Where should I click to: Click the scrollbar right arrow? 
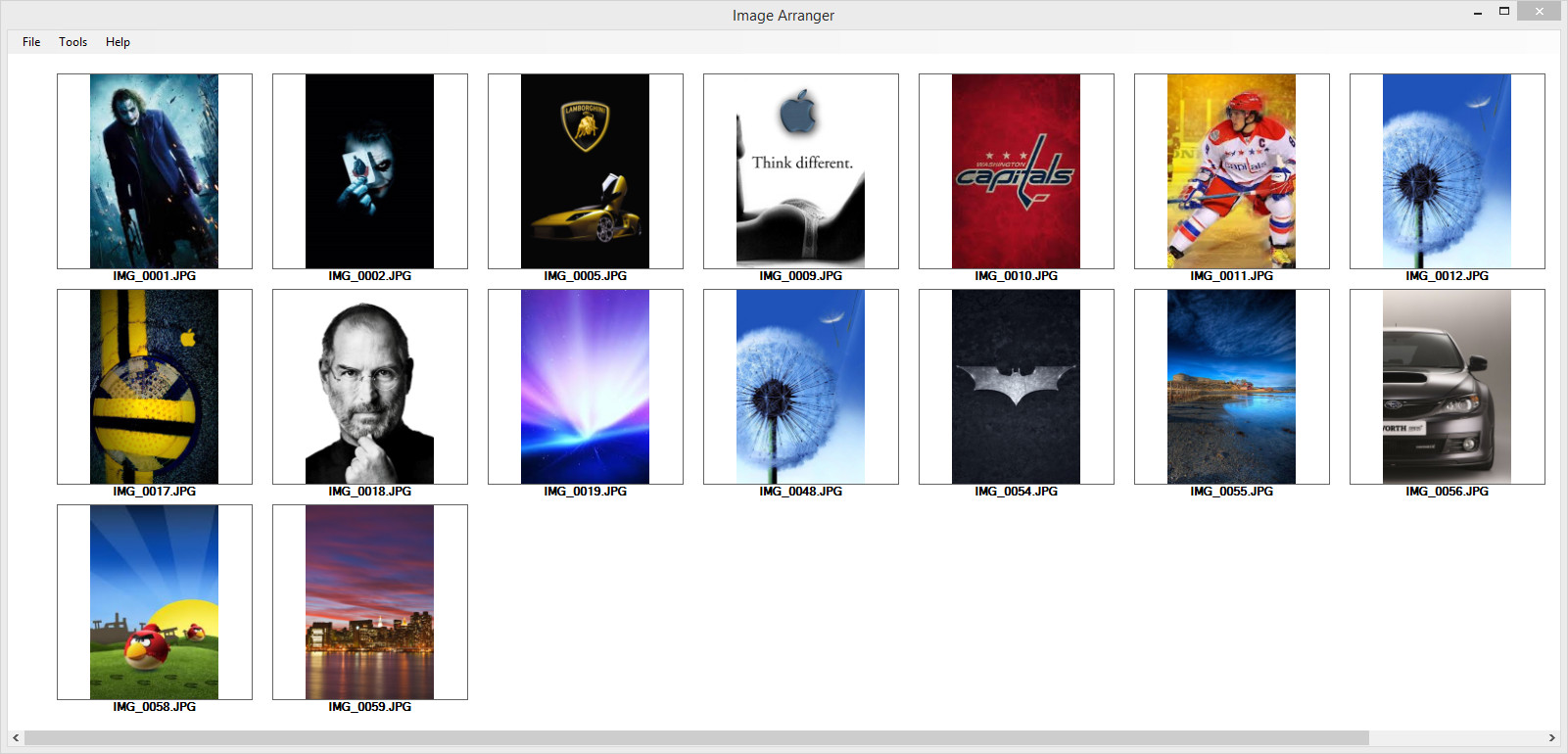[x=1551, y=737]
